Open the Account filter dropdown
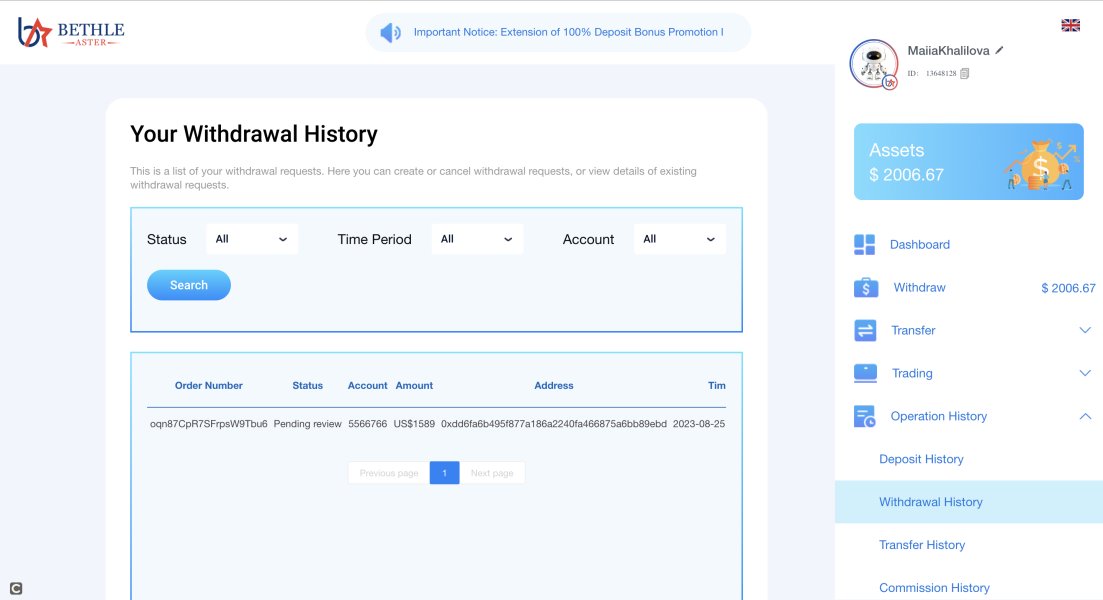This screenshot has height=600, width=1103. click(680, 239)
